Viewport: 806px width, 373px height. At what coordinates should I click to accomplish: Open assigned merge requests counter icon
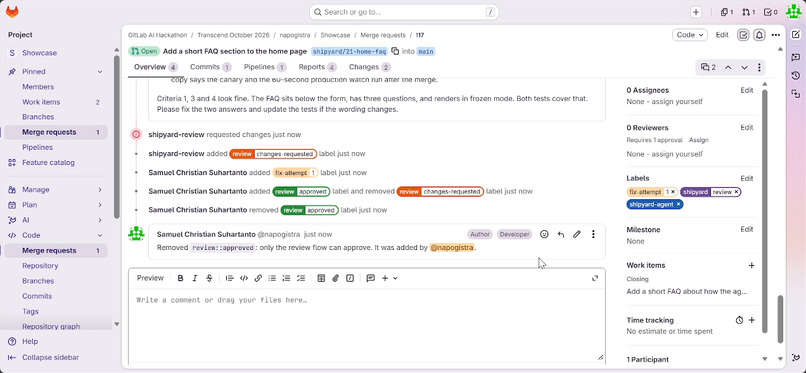[x=748, y=12]
